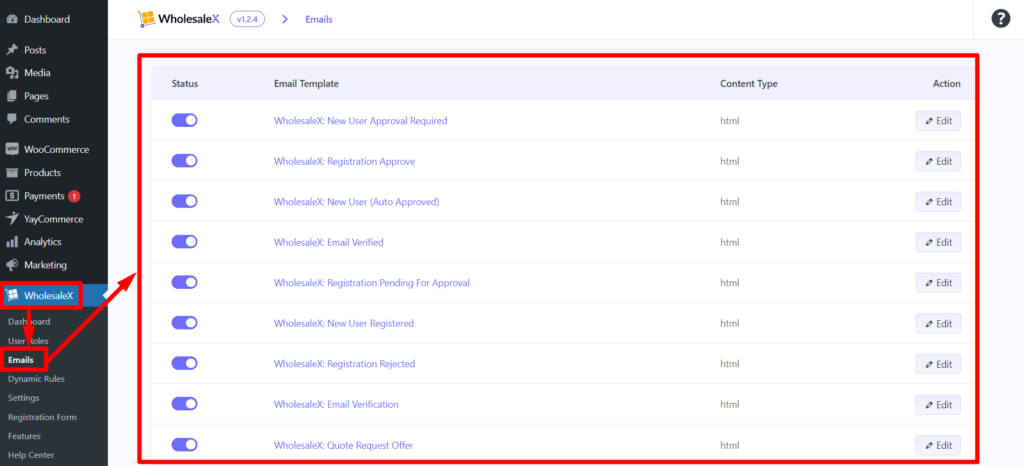Select the Emails submenu item

pyautogui.click(x=21, y=360)
